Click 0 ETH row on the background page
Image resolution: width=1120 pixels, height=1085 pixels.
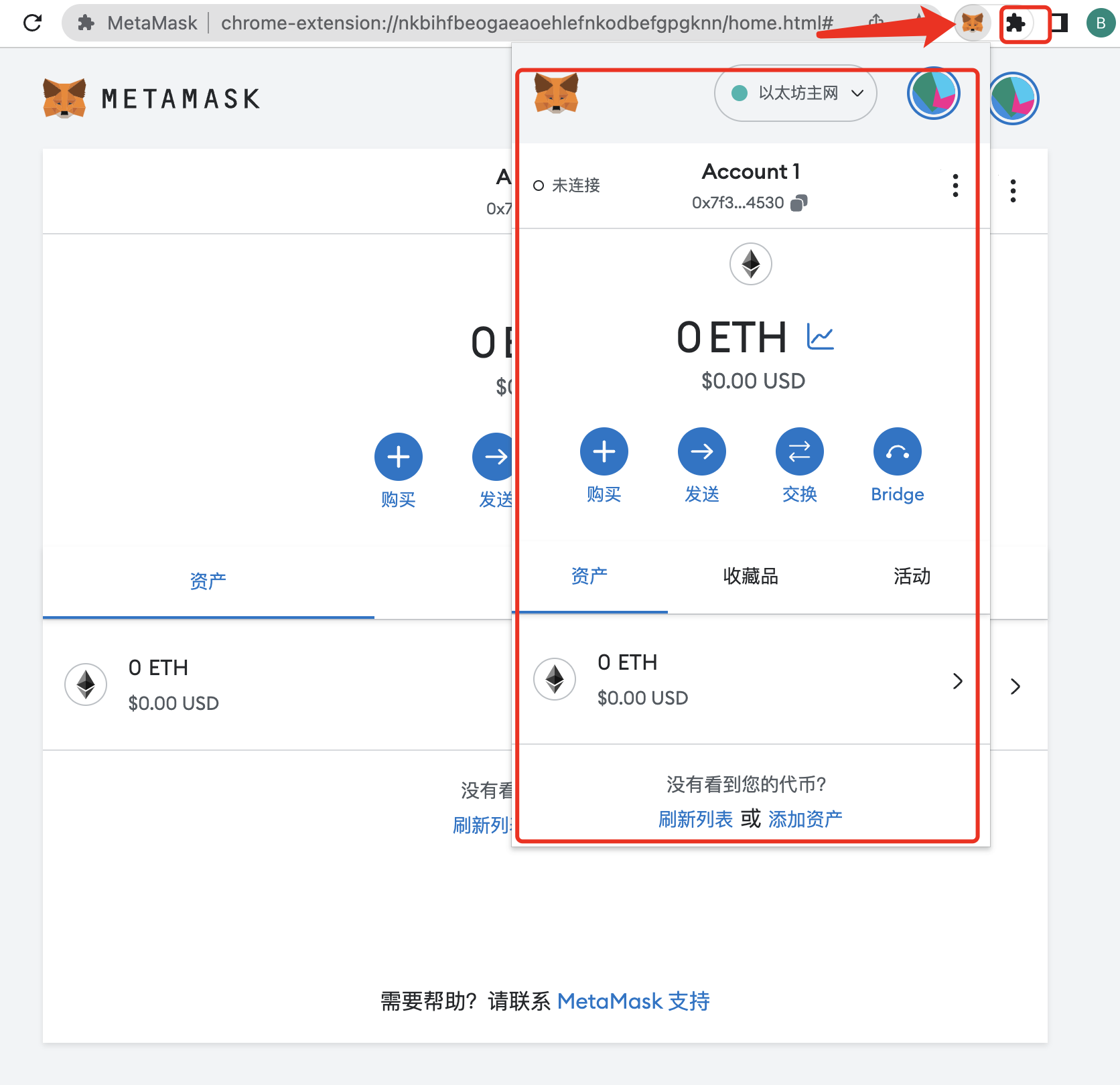click(277, 684)
